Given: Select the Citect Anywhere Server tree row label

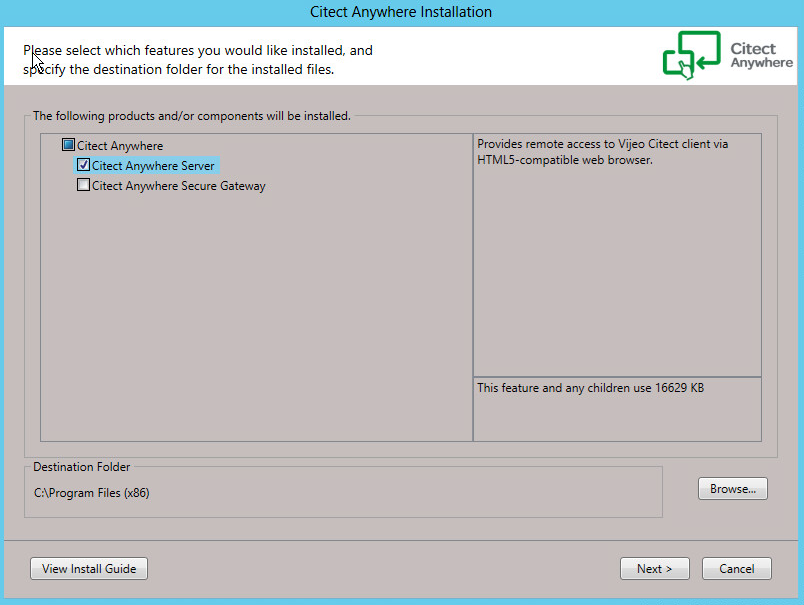Looking at the screenshot, I should (153, 166).
